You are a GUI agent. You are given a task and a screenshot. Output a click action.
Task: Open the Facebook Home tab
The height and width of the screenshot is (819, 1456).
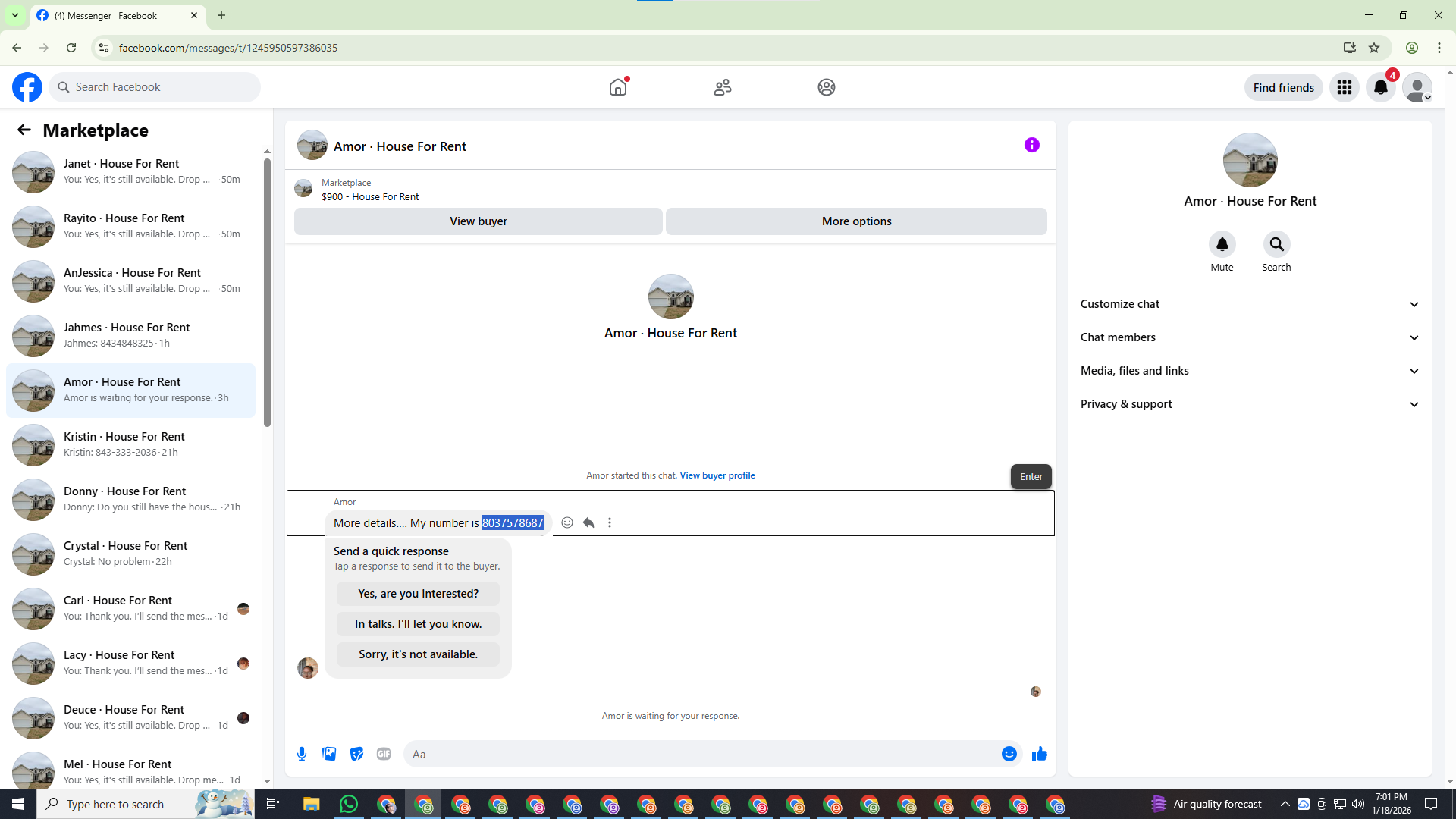(x=618, y=87)
